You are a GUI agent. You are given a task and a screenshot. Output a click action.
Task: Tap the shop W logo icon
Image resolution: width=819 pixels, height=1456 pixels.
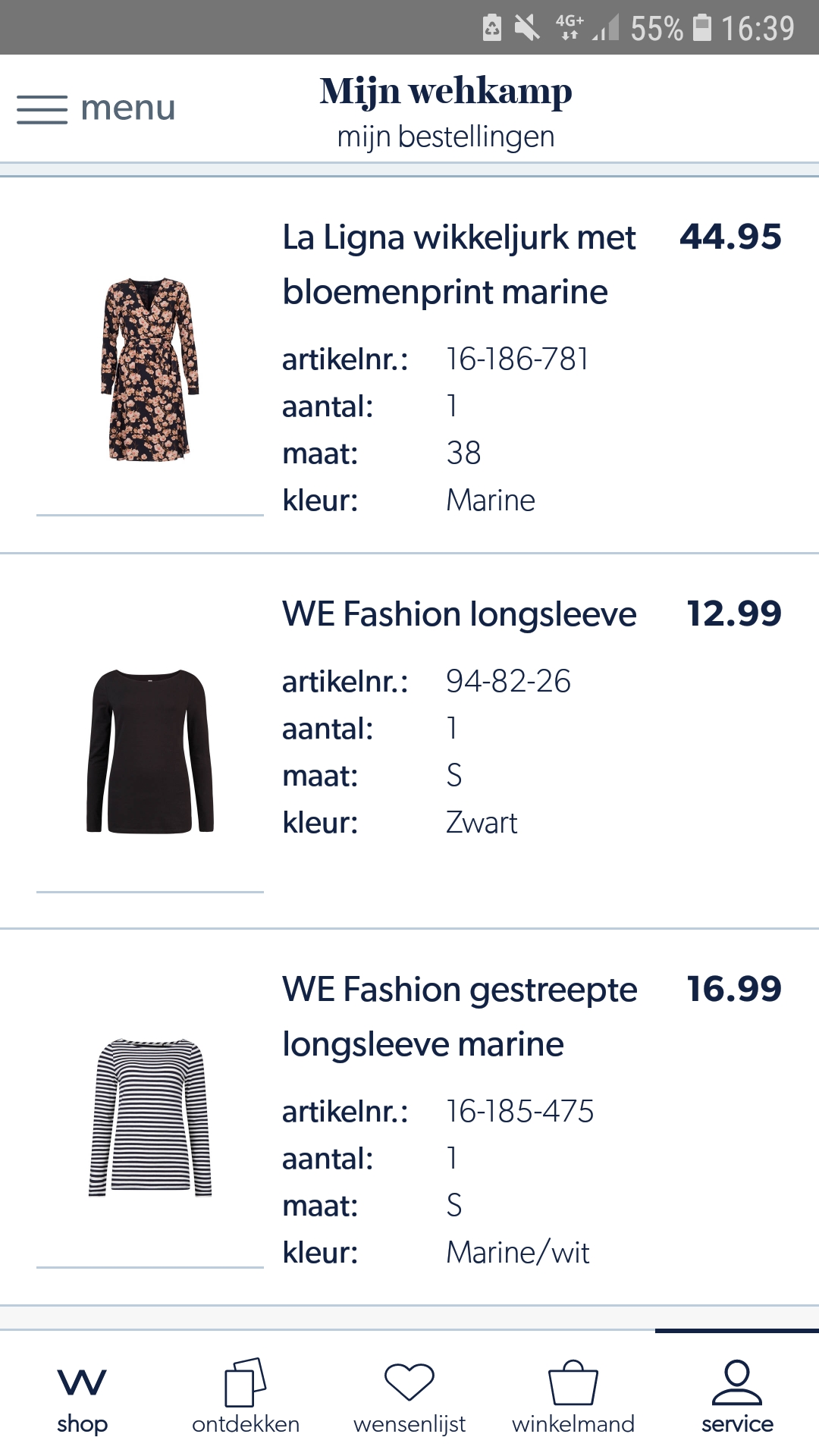tap(82, 1382)
